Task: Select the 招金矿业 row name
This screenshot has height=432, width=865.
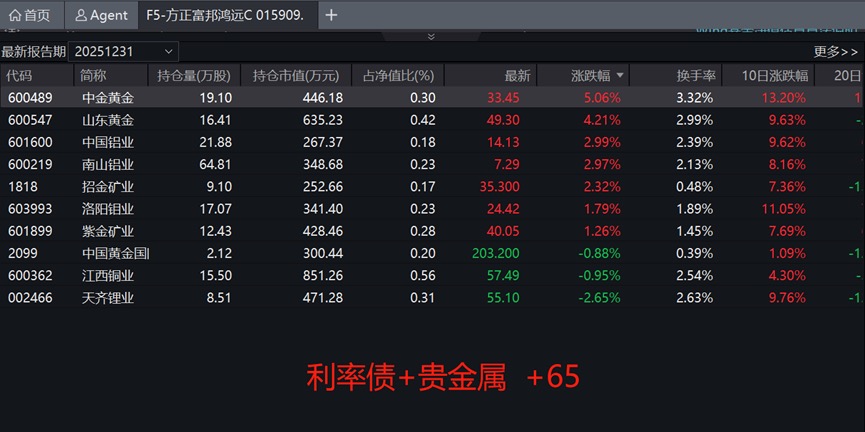Action: click(108, 187)
